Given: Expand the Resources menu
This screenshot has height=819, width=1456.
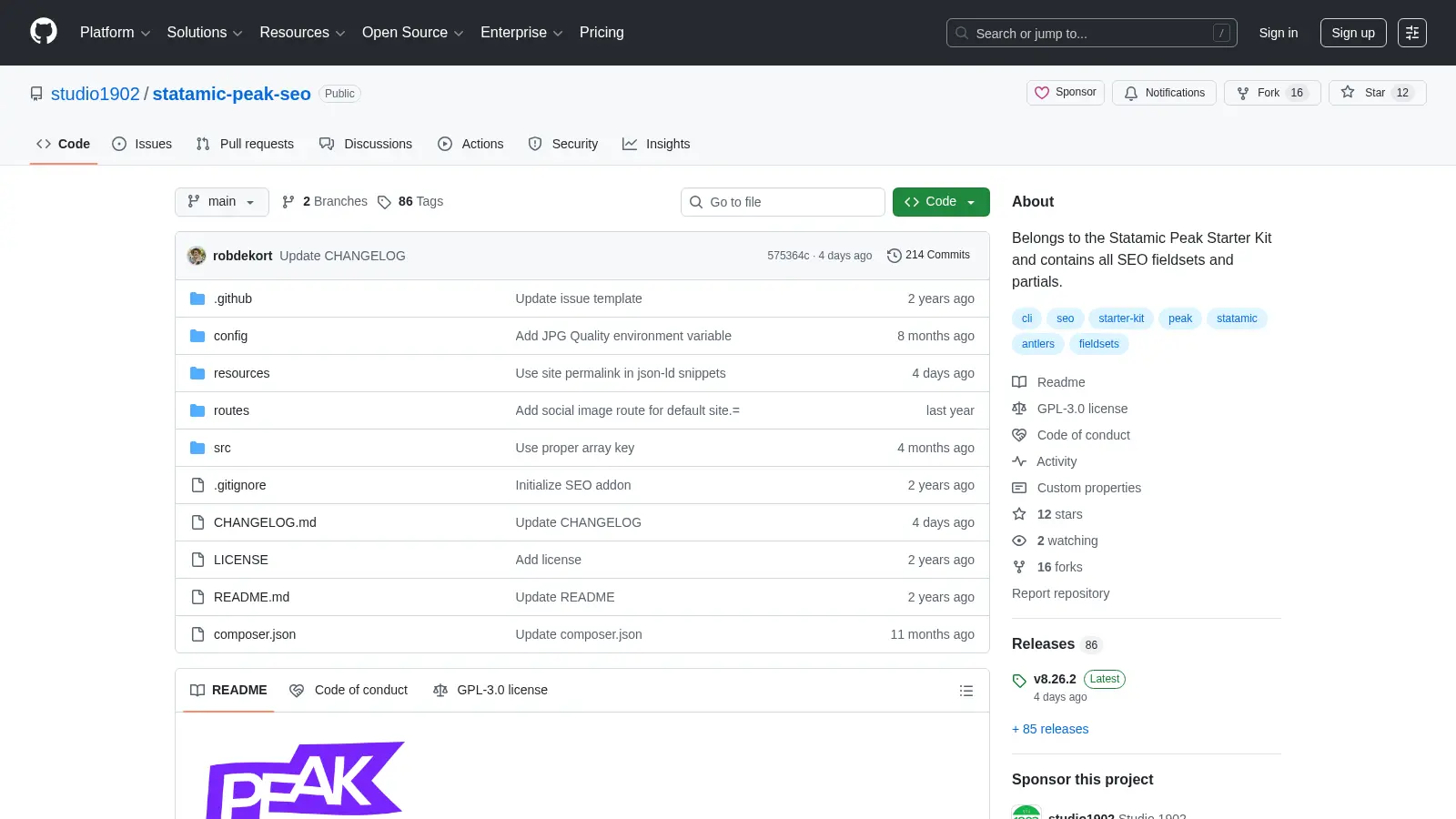Looking at the screenshot, I should click(x=302, y=33).
